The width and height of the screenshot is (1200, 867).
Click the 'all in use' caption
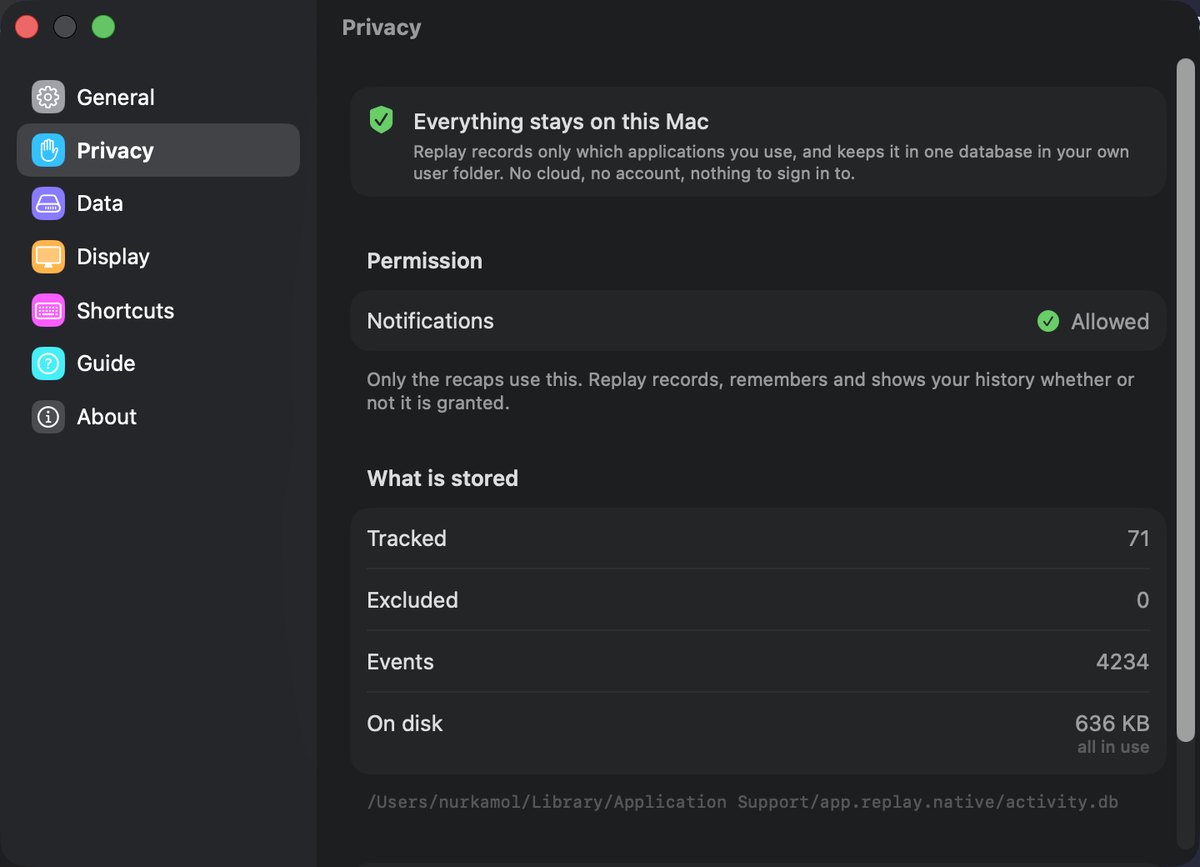1113,747
